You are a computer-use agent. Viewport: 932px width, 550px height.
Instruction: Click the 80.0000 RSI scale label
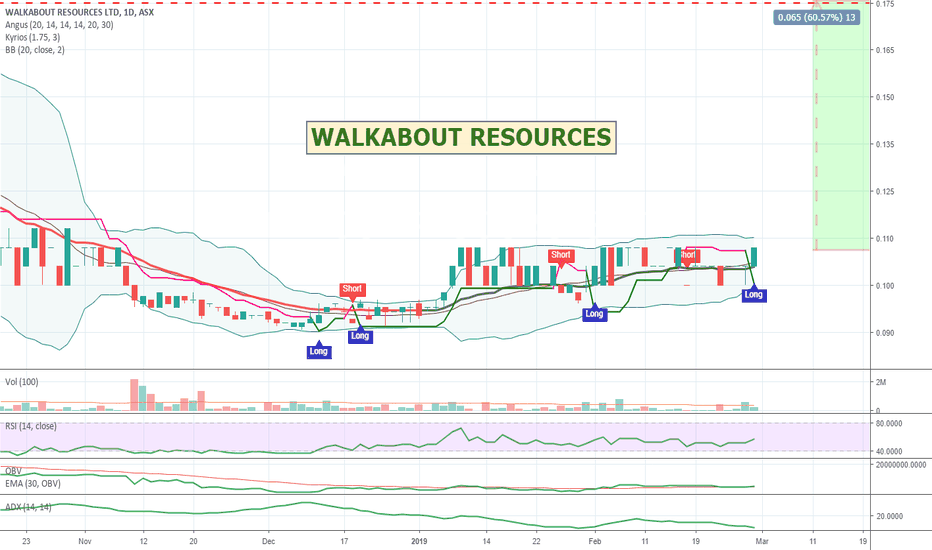[x=889, y=423]
